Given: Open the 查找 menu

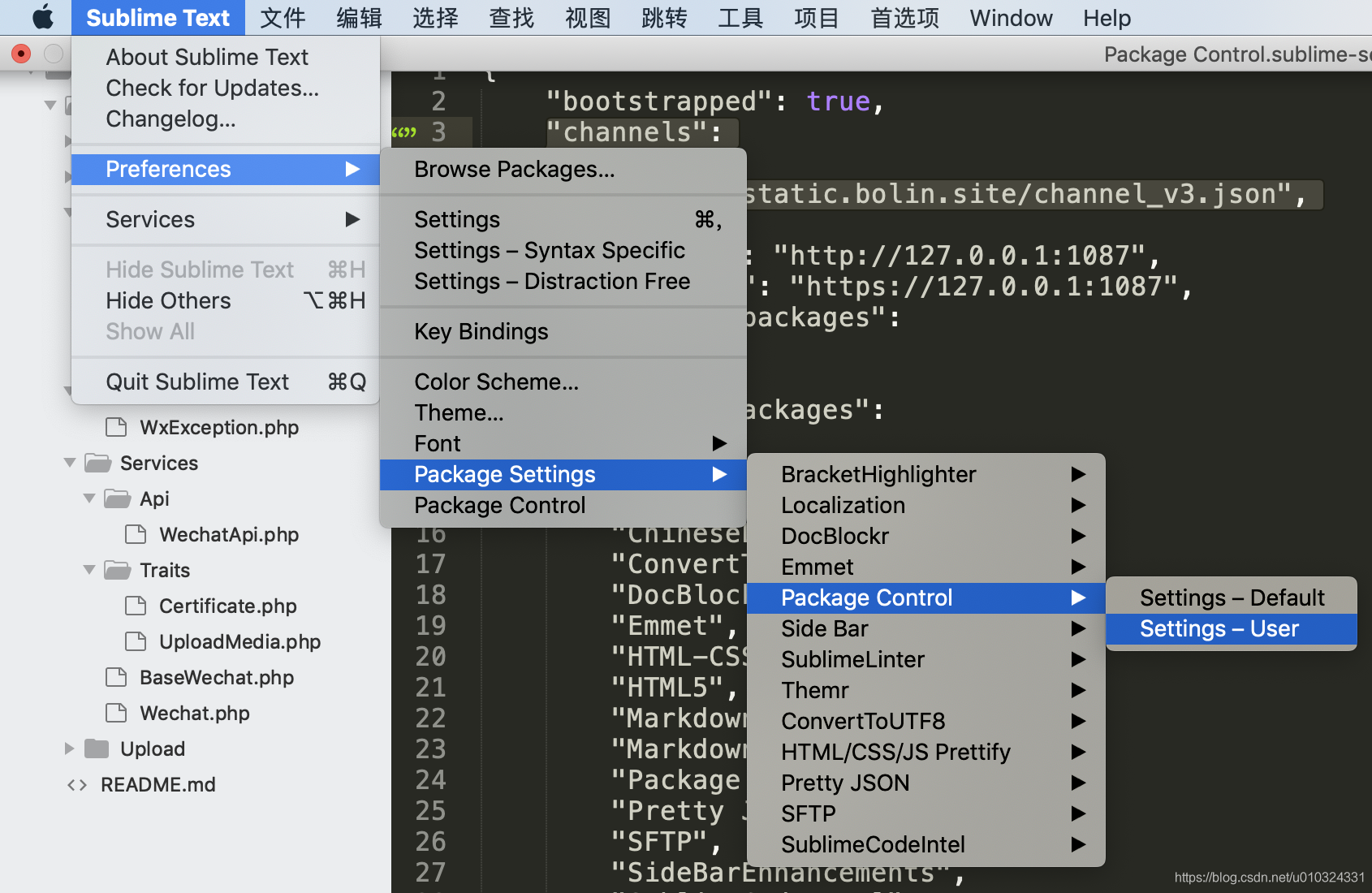Looking at the screenshot, I should tap(511, 17).
